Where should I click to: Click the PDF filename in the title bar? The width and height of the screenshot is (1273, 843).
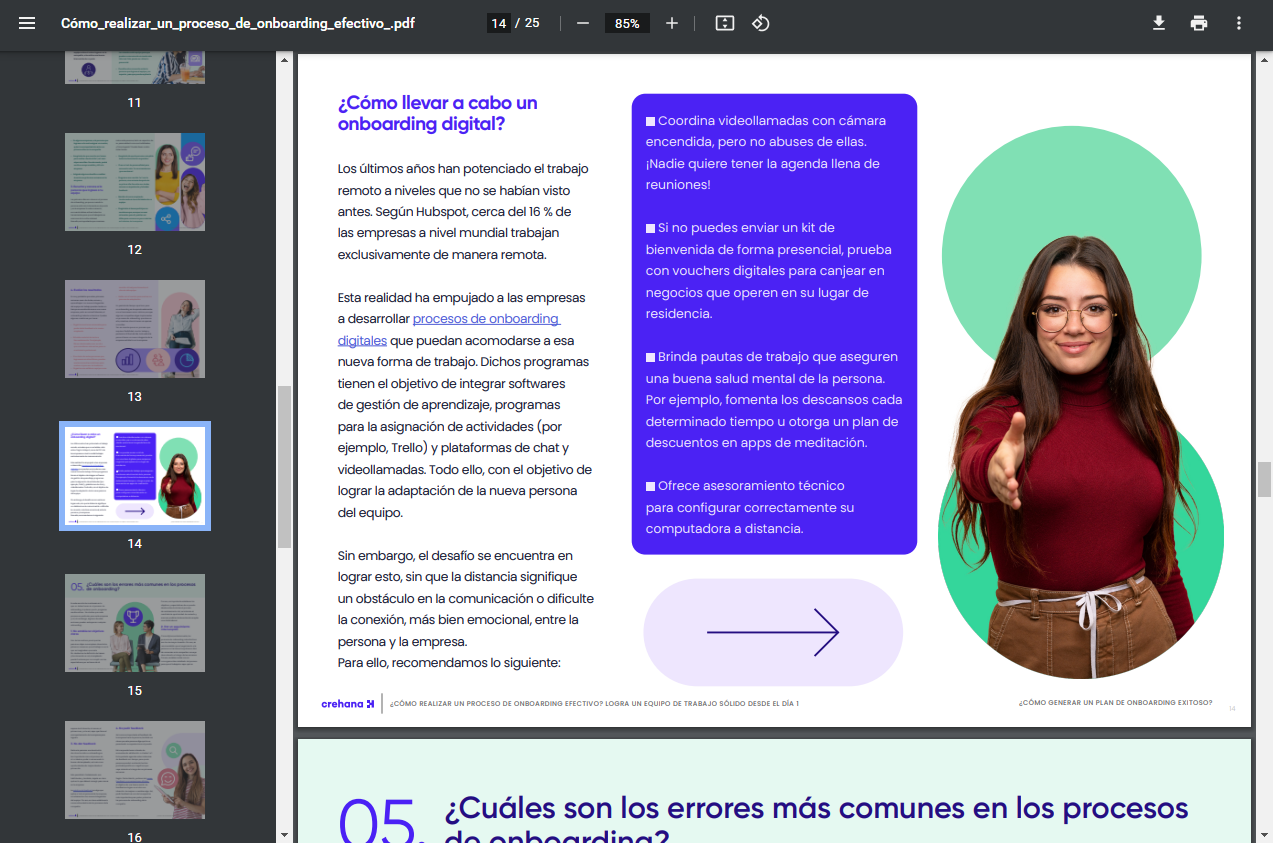[x=238, y=22]
